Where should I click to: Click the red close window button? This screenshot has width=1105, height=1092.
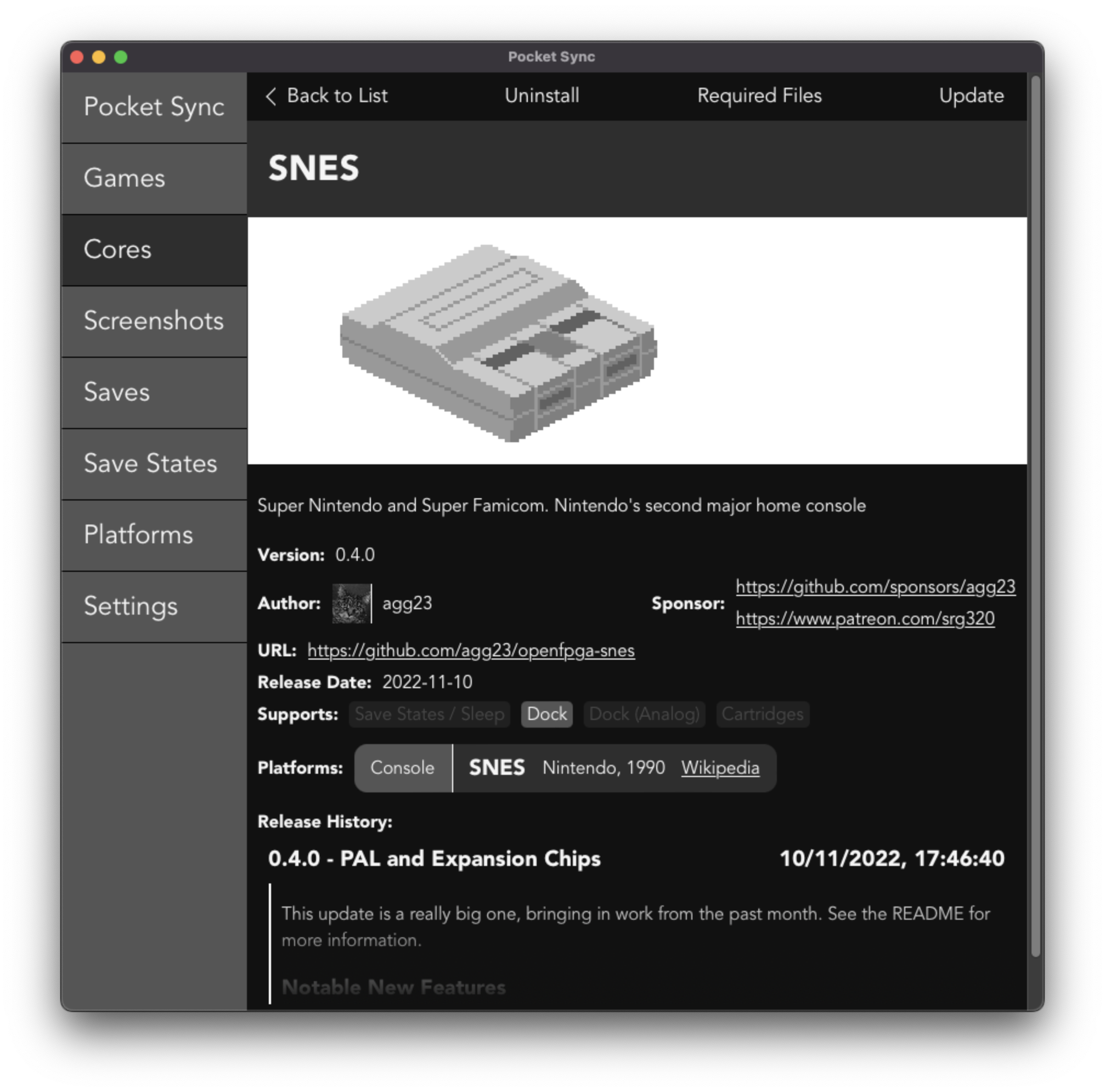(77, 57)
